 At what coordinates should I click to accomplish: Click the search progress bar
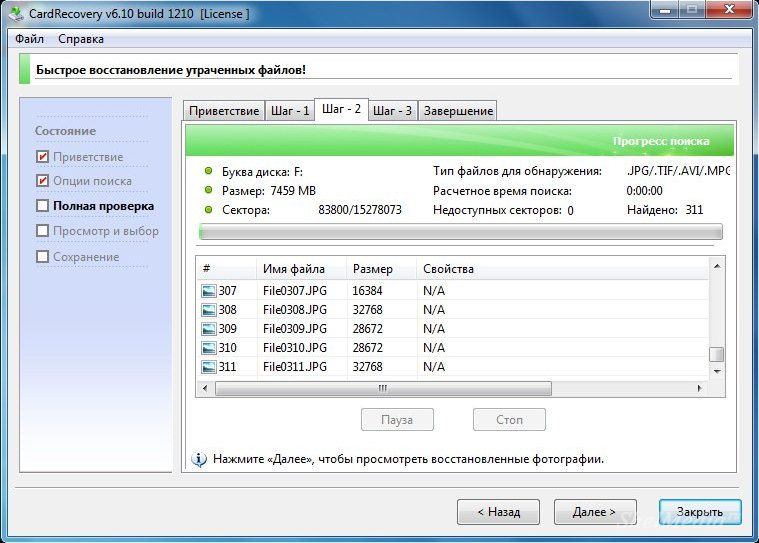click(461, 232)
